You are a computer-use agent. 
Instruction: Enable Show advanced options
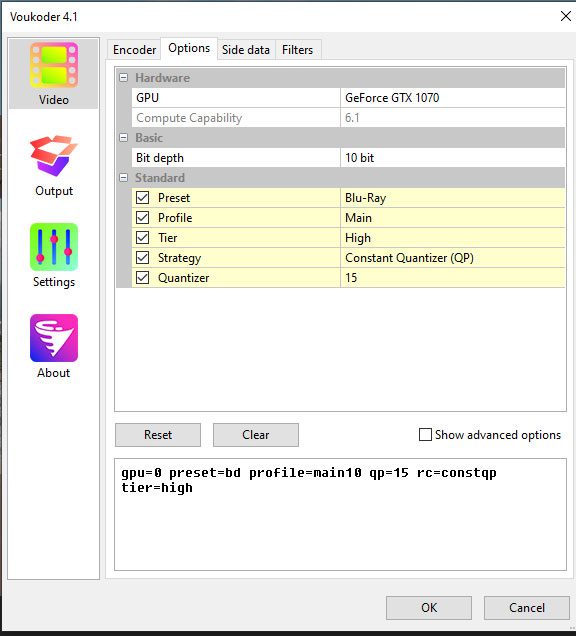point(425,434)
